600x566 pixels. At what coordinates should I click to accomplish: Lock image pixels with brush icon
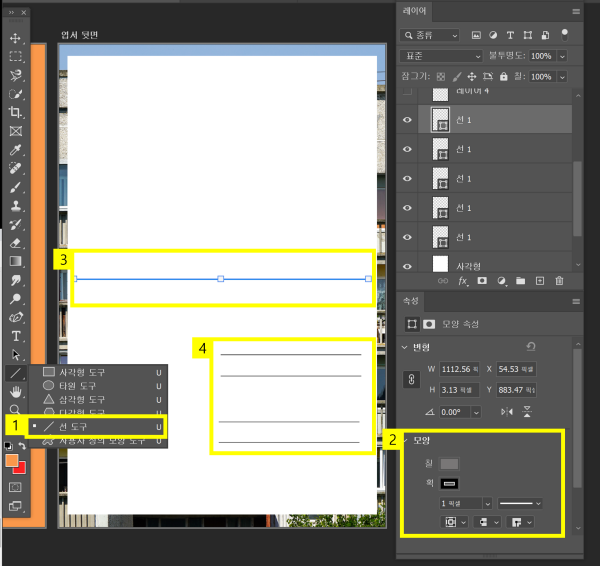[x=457, y=77]
